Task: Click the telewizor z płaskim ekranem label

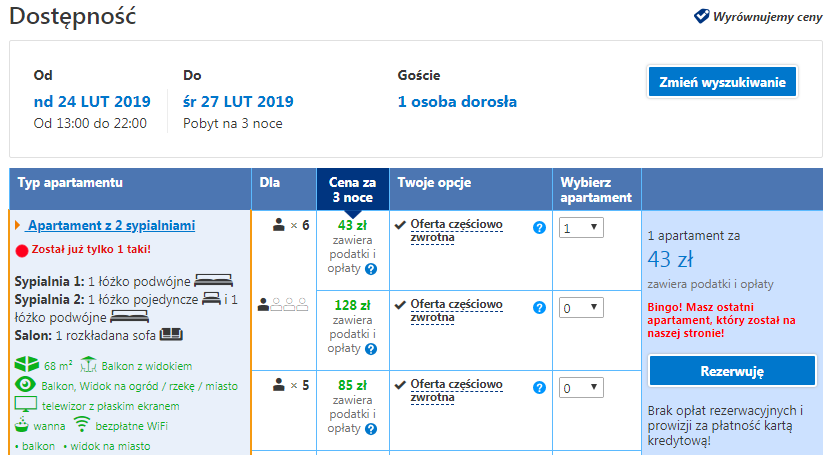Action: (x=111, y=406)
